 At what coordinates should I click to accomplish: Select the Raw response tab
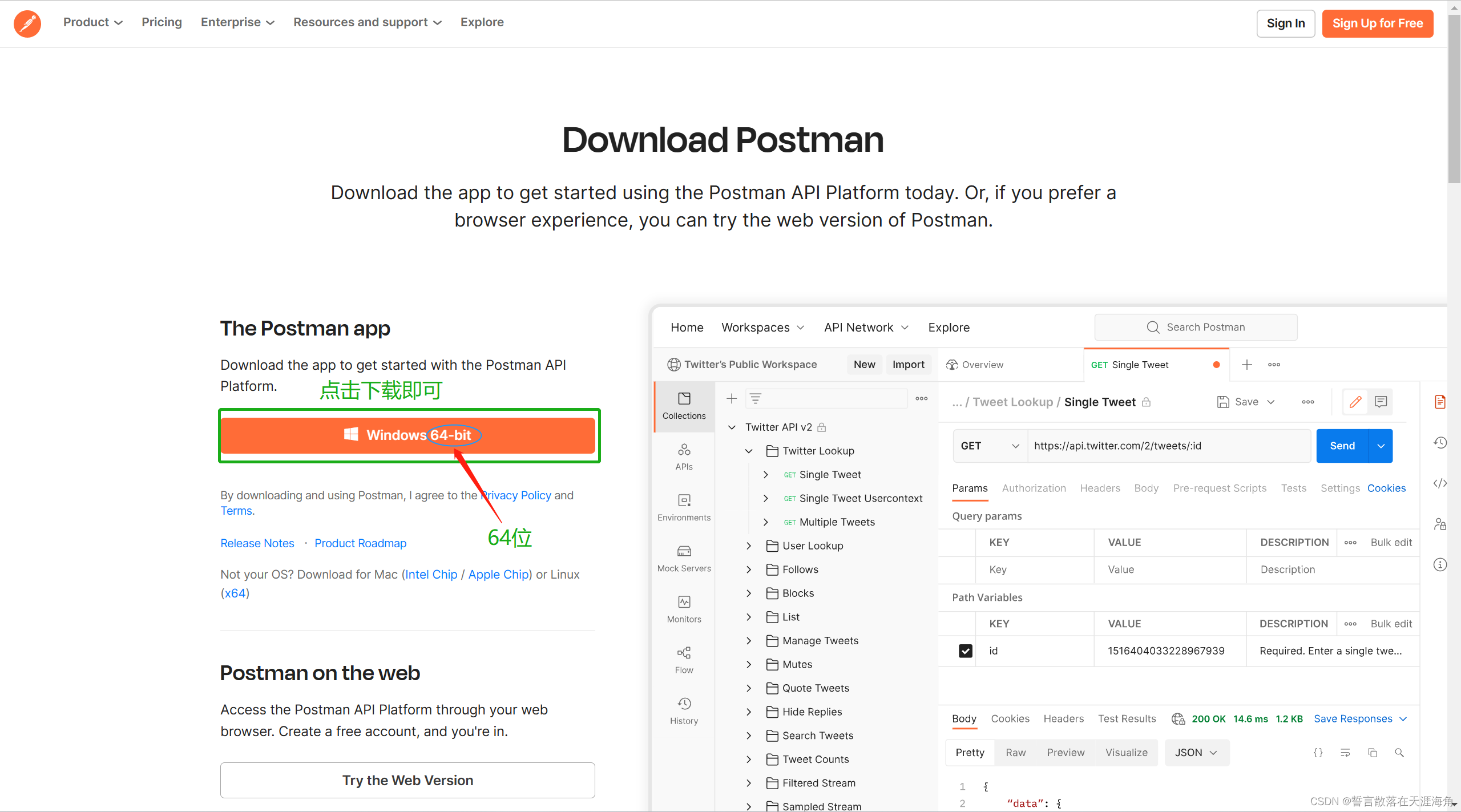[x=1016, y=752]
